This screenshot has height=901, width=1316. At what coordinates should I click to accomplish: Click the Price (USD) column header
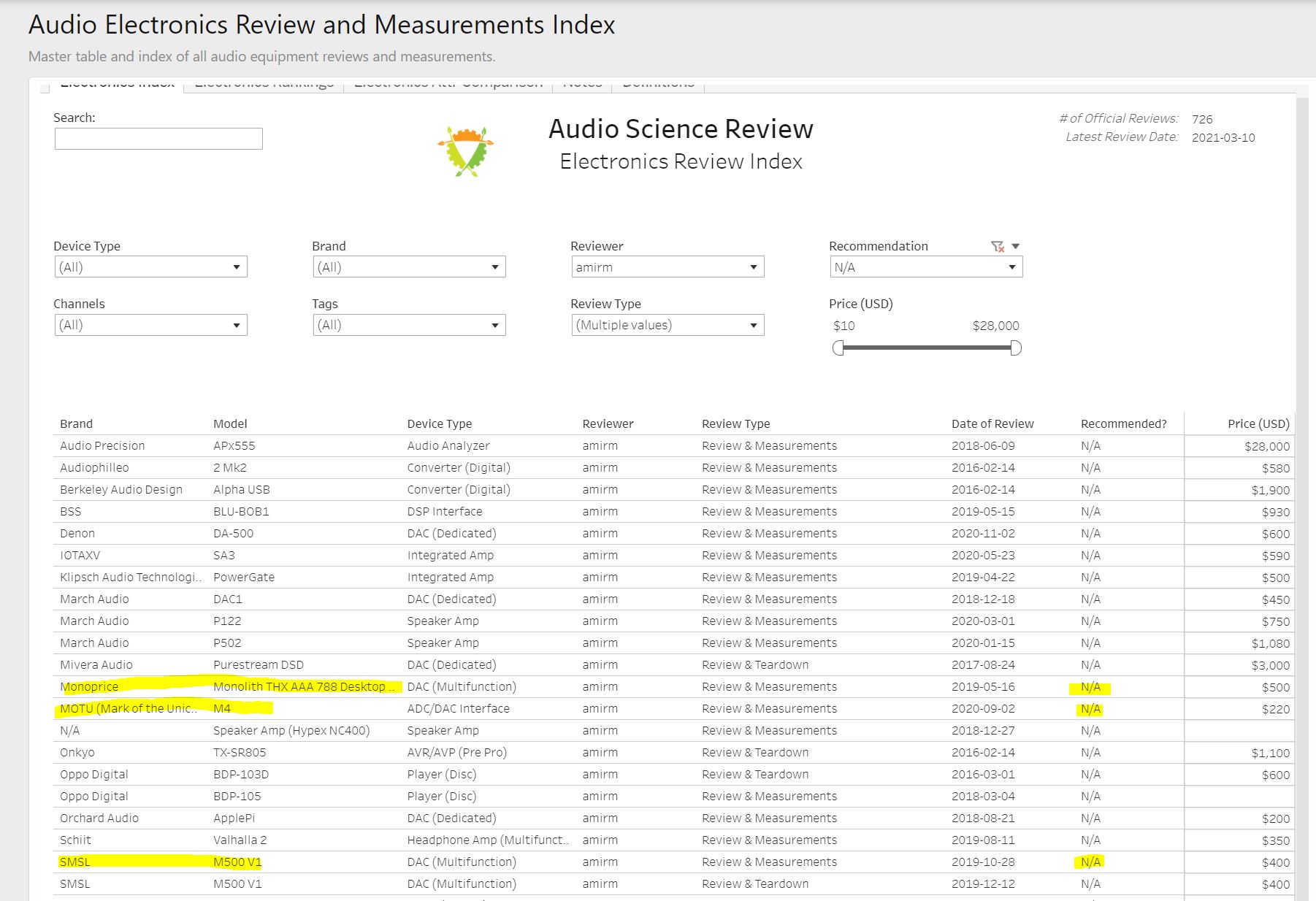pos(1258,423)
